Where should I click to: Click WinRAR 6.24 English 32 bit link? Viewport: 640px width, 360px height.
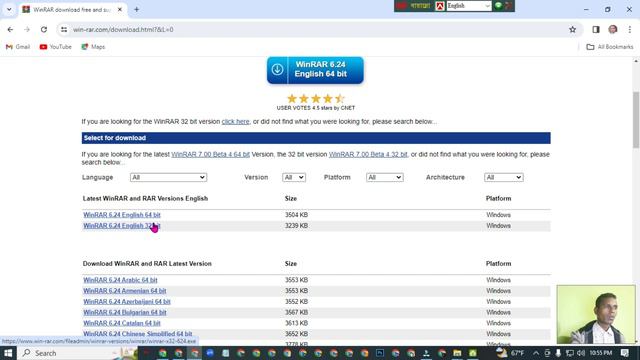pos(122,226)
